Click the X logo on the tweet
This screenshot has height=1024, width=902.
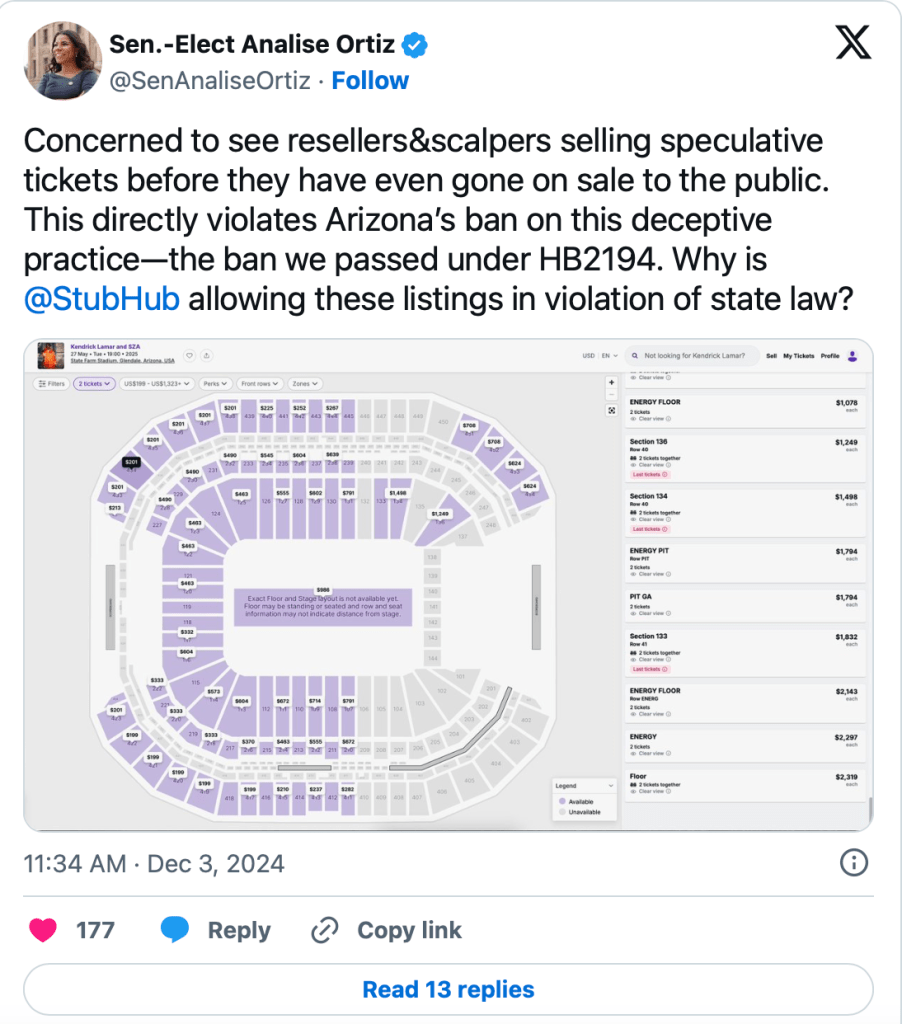point(853,41)
